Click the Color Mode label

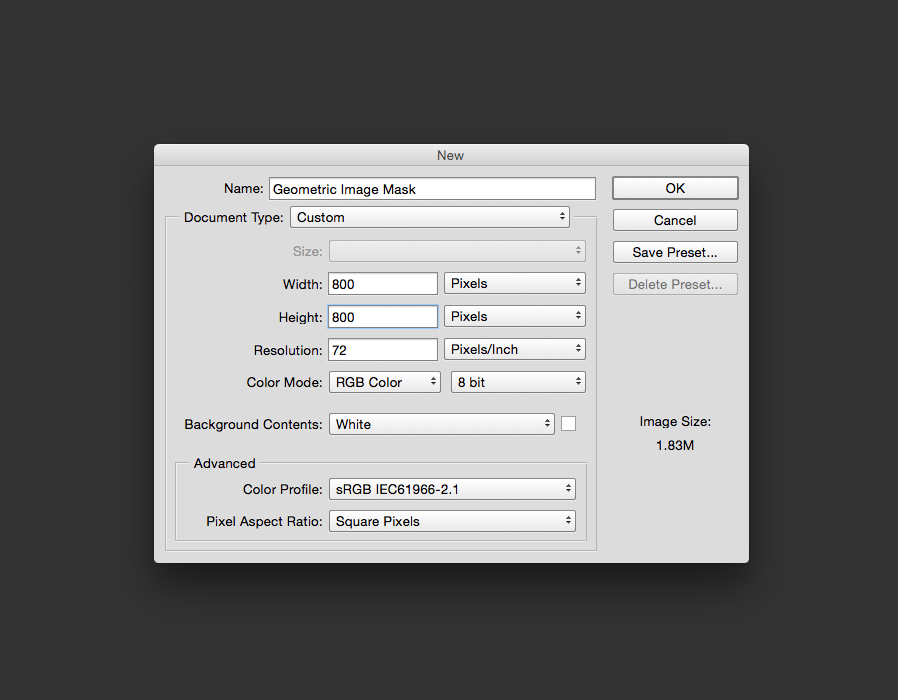click(285, 382)
